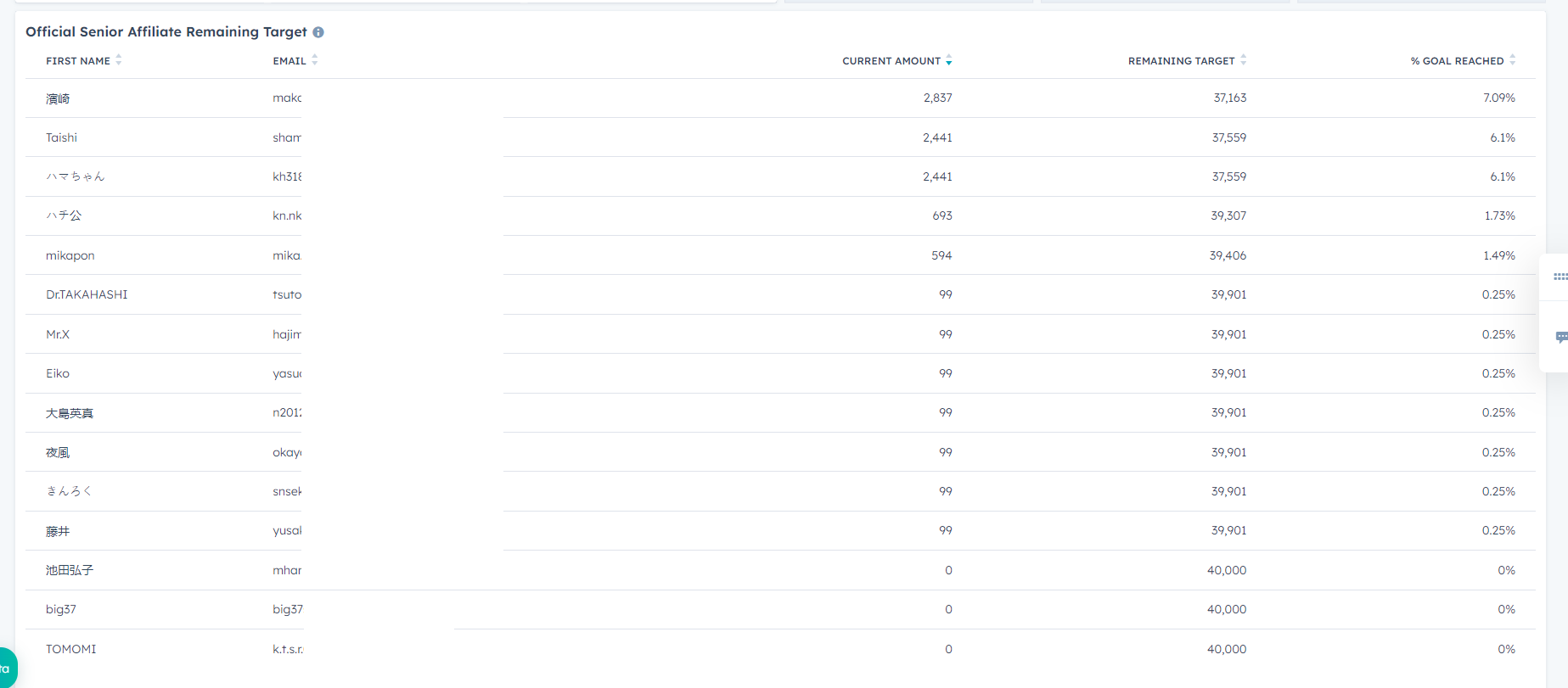Click TOMOMI's remaining target 40,000

[x=1227, y=649]
